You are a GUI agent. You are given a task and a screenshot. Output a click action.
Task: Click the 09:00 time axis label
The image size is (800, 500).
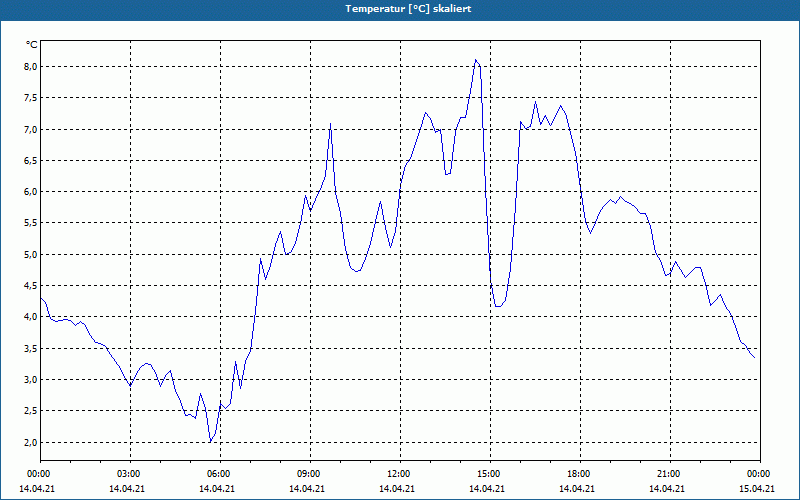pos(310,474)
